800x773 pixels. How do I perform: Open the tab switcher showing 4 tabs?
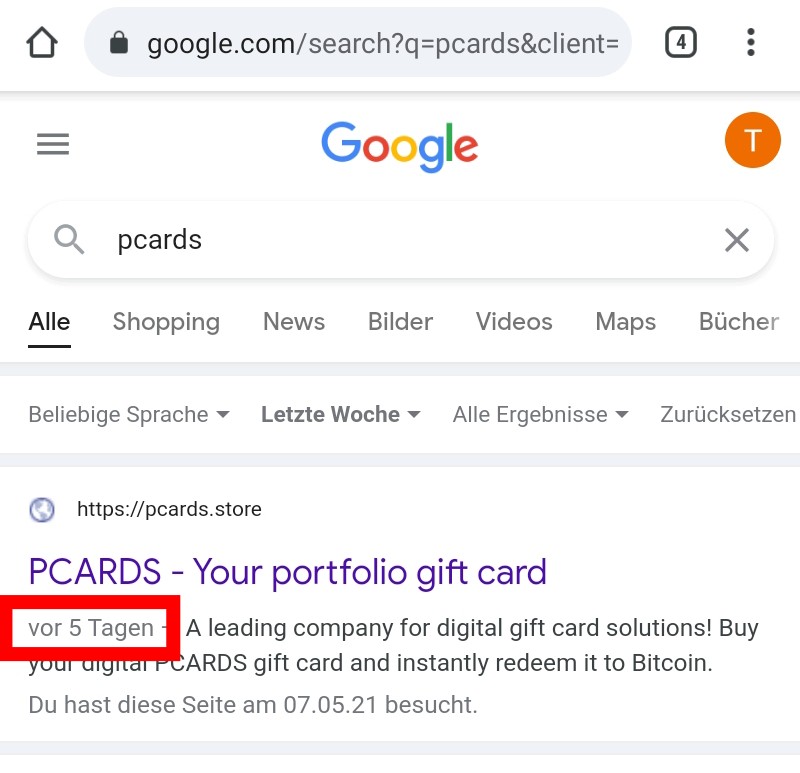pyautogui.click(x=680, y=42)
